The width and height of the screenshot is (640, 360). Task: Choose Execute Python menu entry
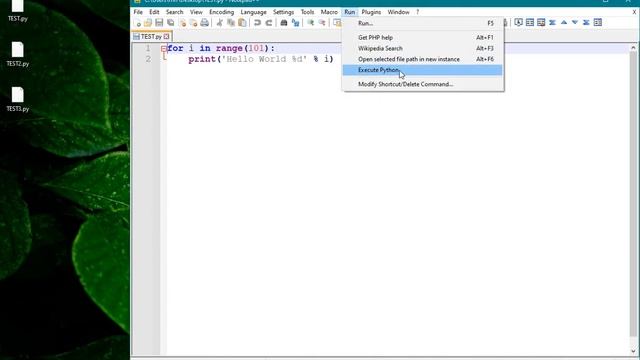[422, 70]
